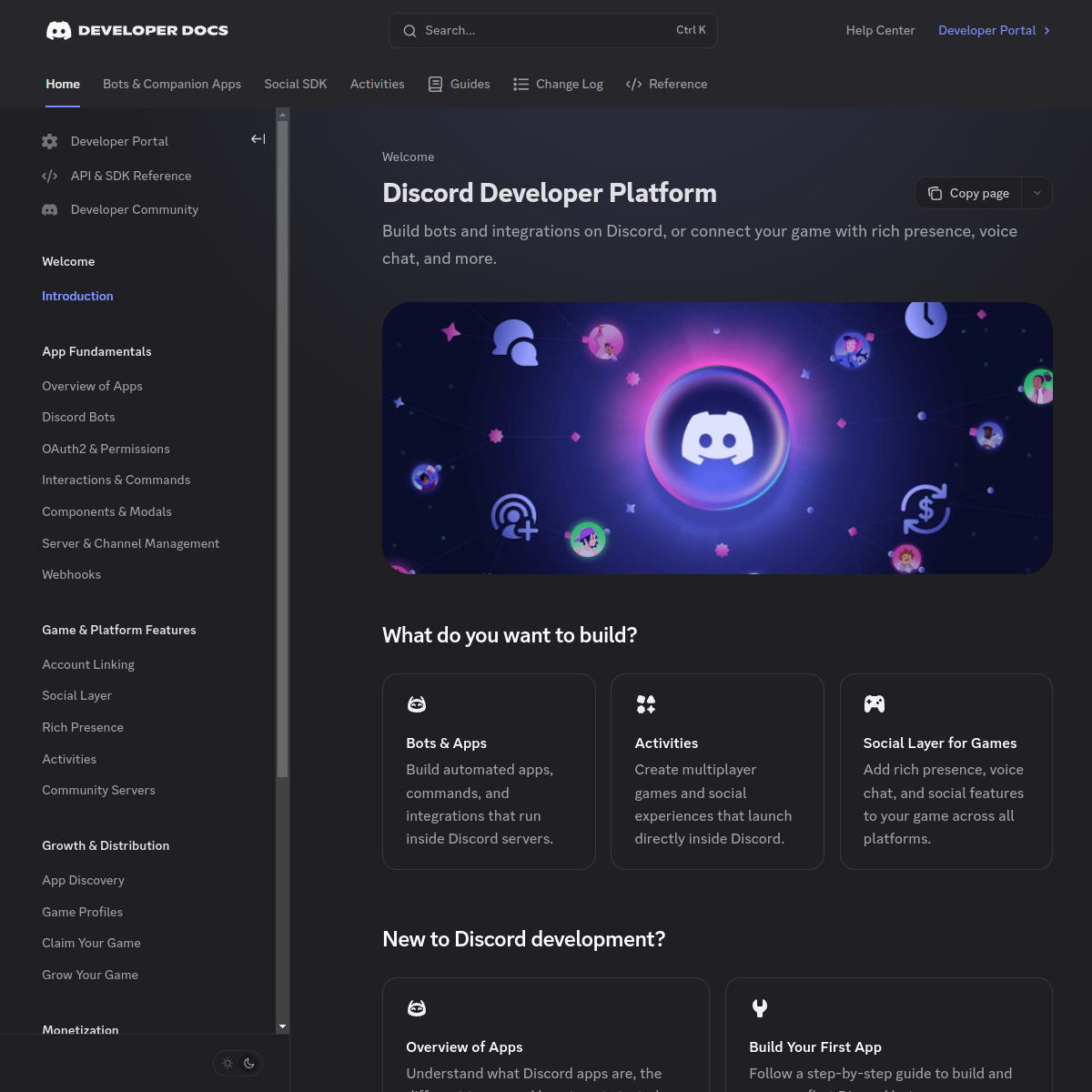Select the Social Layer gamepad icon
The image size is (1092, 1092).
[874, 703]
